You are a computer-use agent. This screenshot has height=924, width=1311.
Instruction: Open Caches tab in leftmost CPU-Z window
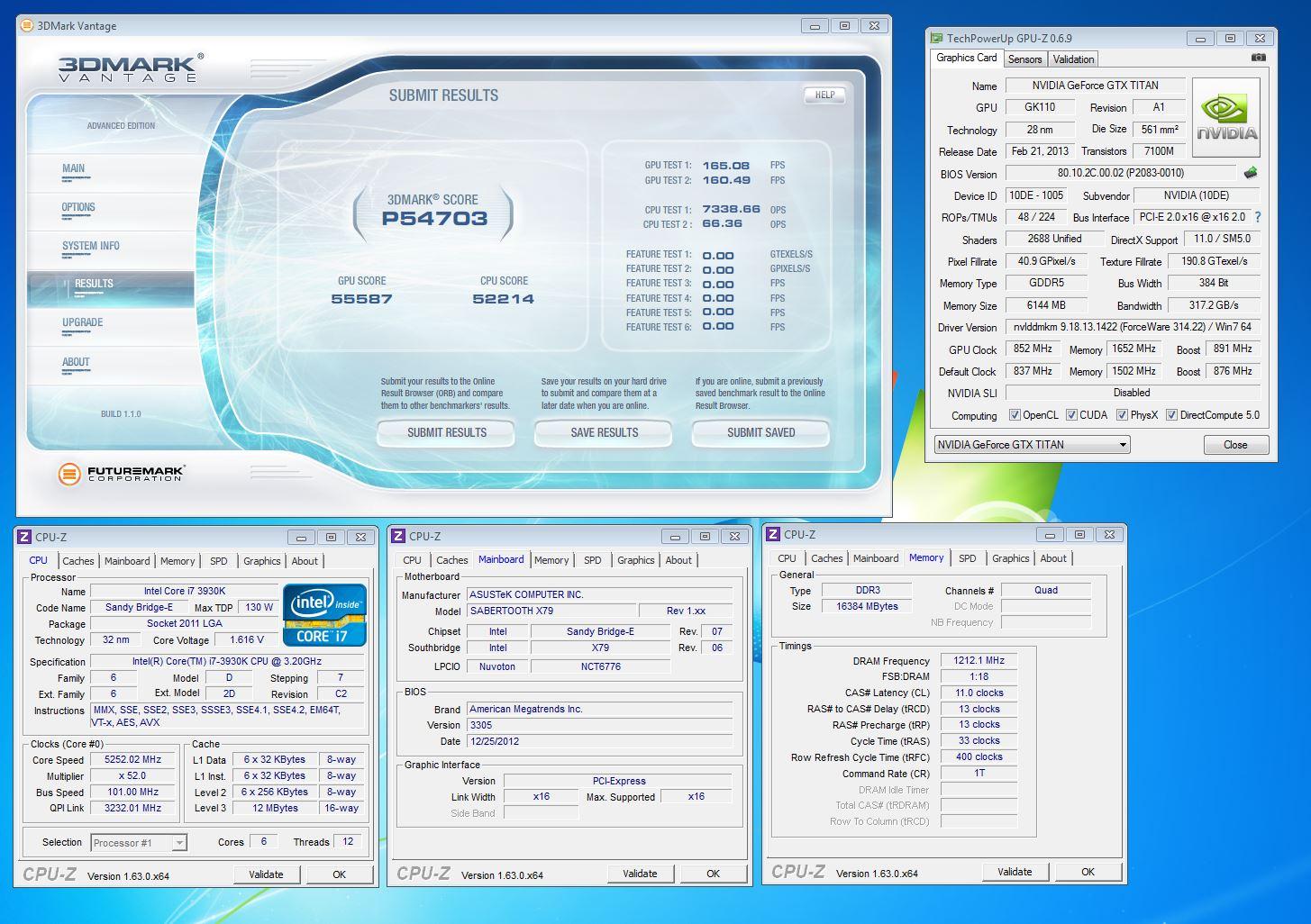(78, 561)
